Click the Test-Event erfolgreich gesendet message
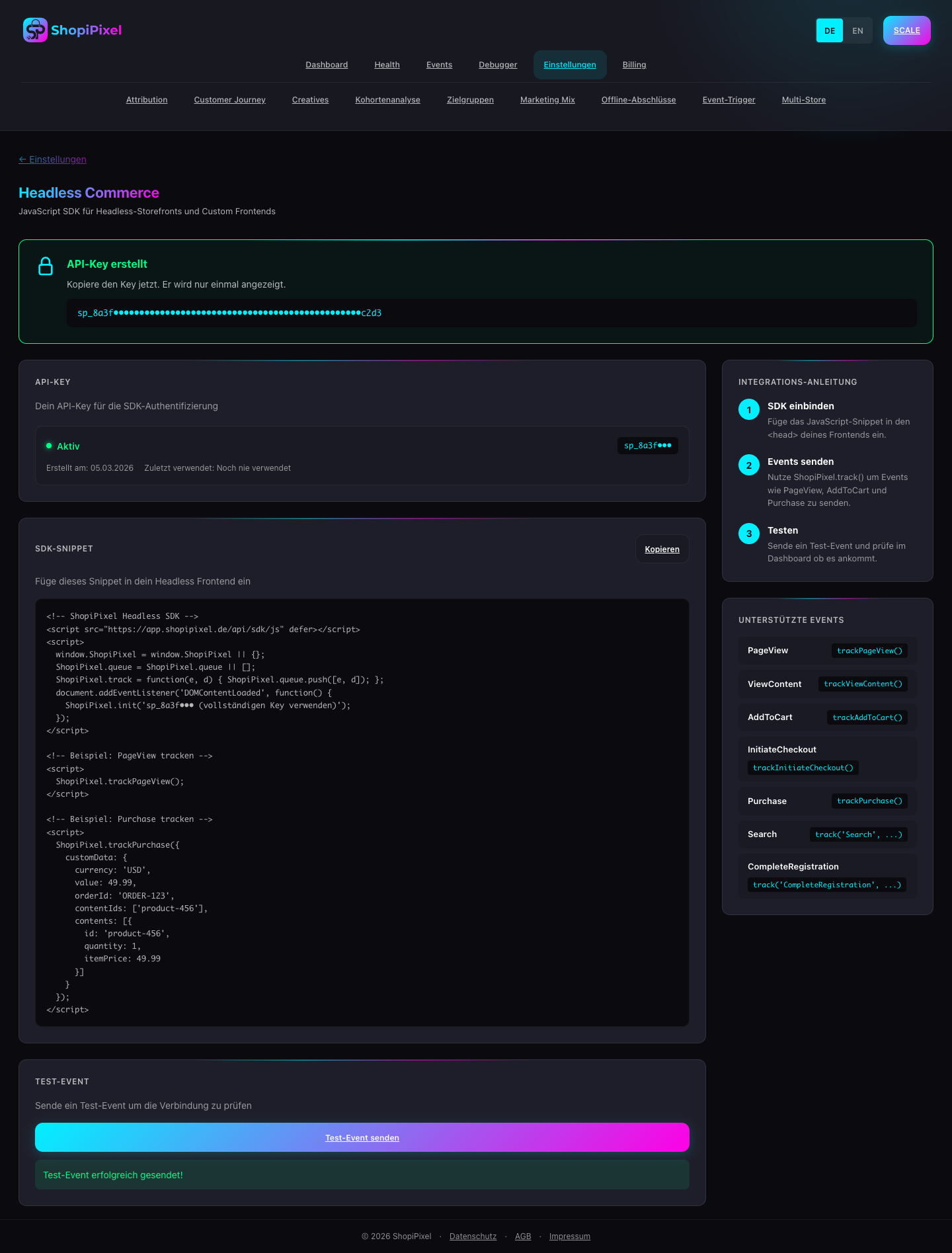952x1253 pixels. pyautogui.click(x=362, y=1175)
